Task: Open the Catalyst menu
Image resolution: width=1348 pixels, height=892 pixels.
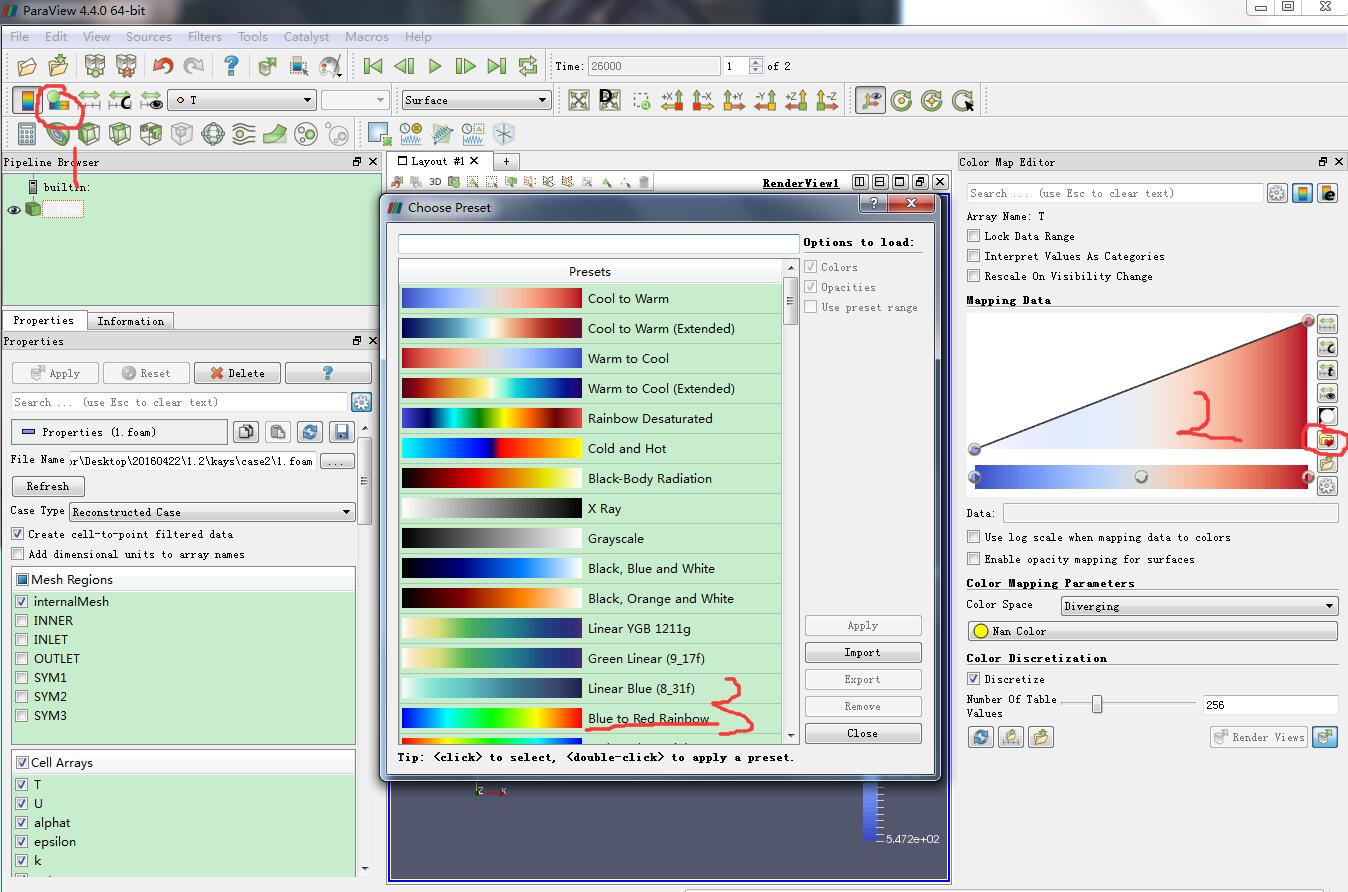Action: [306, 37]
